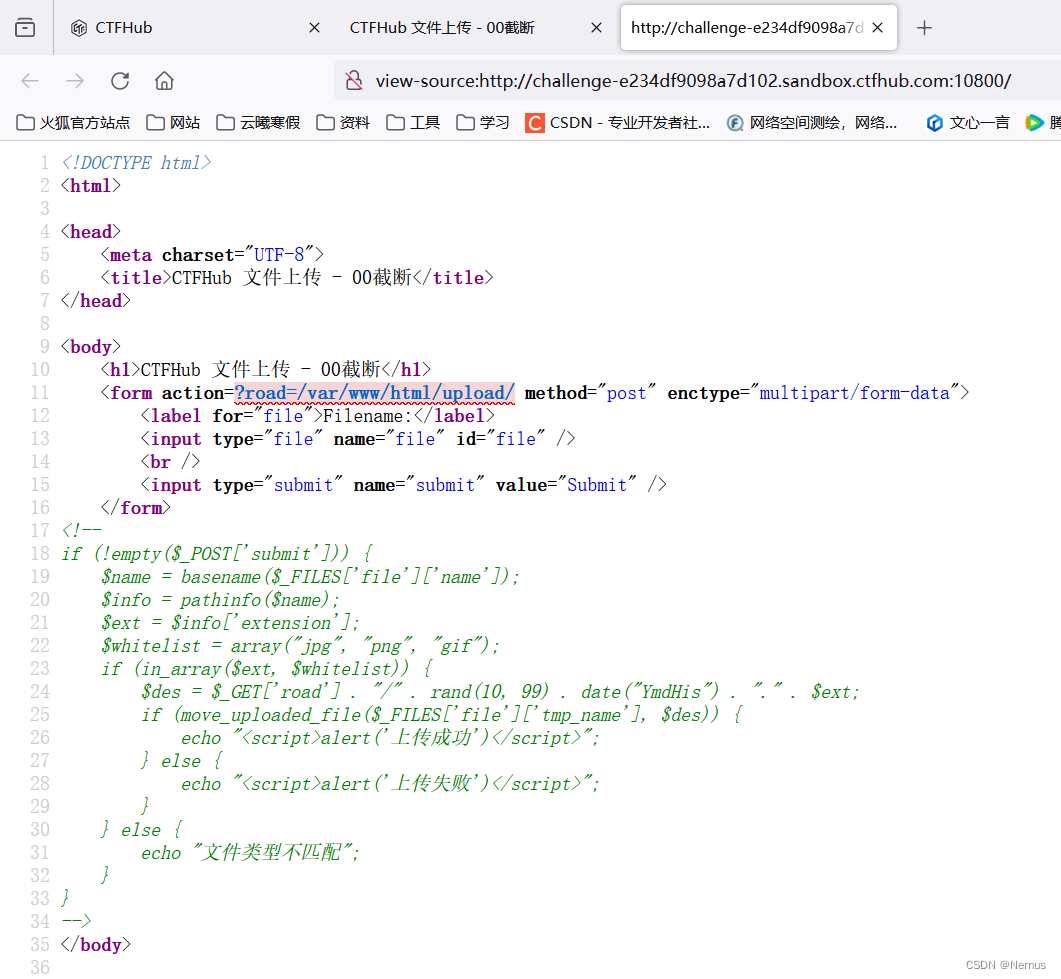Click the CTFHub favicon on first tab
The height and width of the screenshot is (979, 1061).
(79, 28)
